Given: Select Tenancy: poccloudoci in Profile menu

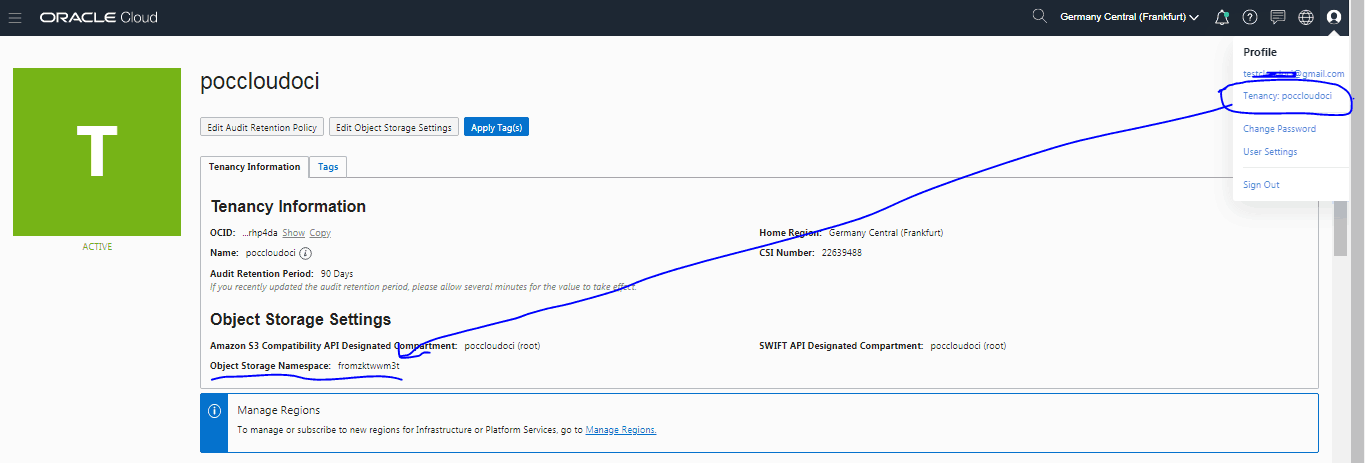Looking at the screenshot, I should point(1287,96).
